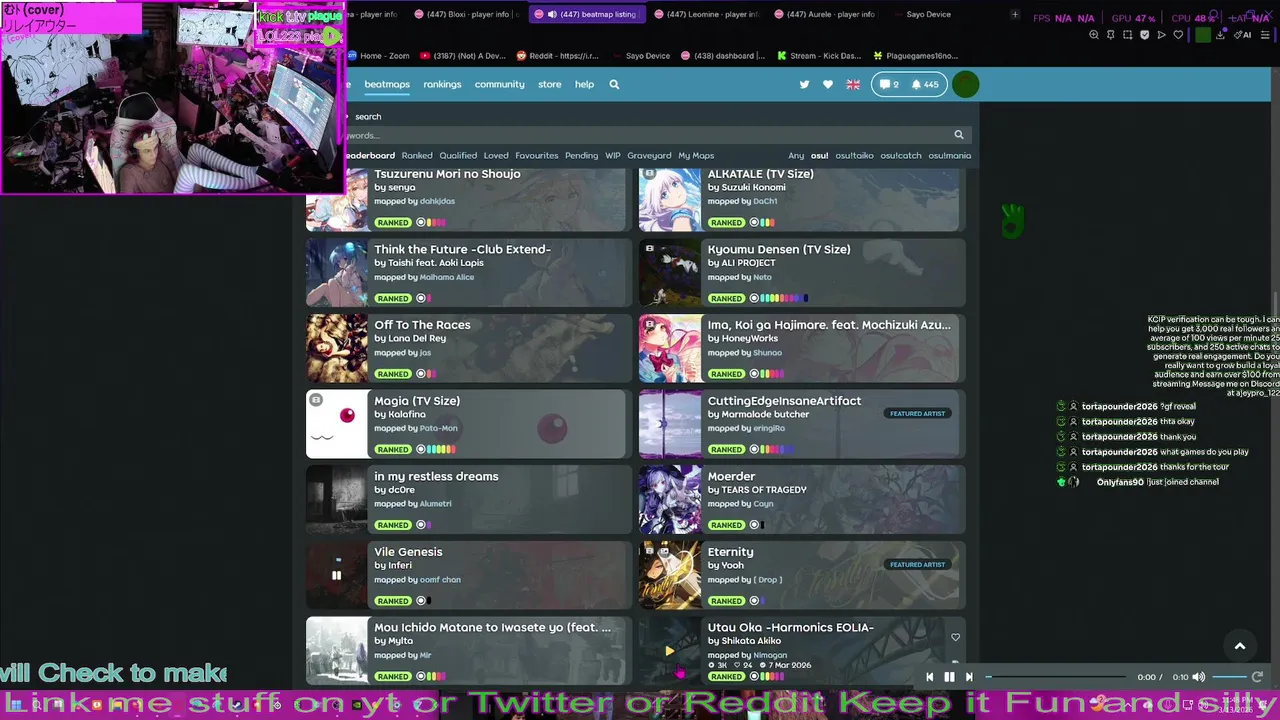1280x720 pixels.
Task: Click magnifier inside the keywords search field
Action: pyautogui.click(x=958, y=135)
